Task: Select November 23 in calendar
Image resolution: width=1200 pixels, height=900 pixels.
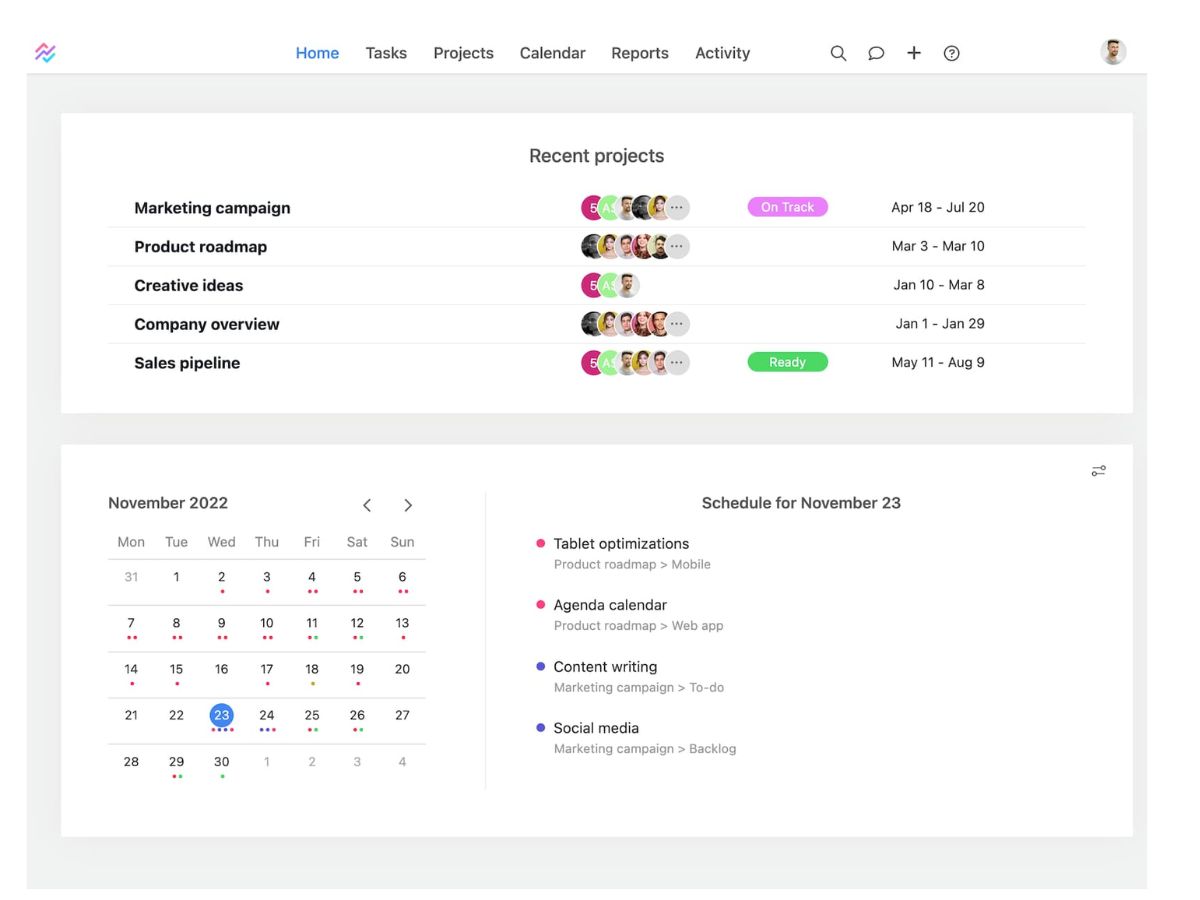Action: (222, 715)
